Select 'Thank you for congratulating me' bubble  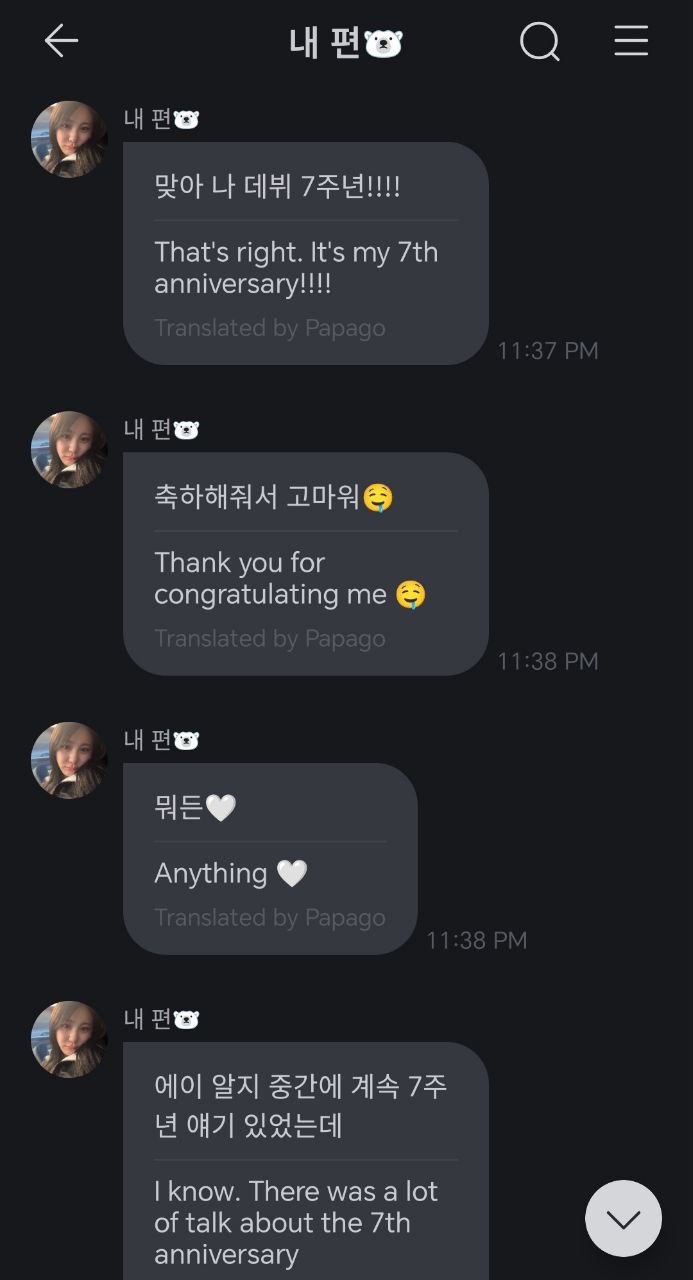pyautogui.click(x=305, y=563)
